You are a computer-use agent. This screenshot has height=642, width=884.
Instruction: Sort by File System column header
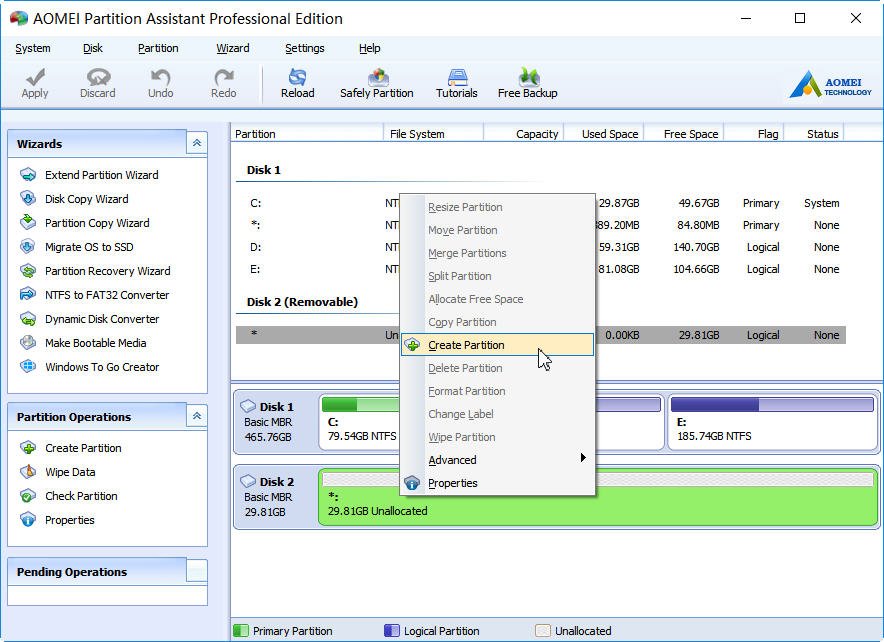coord(434,134)
